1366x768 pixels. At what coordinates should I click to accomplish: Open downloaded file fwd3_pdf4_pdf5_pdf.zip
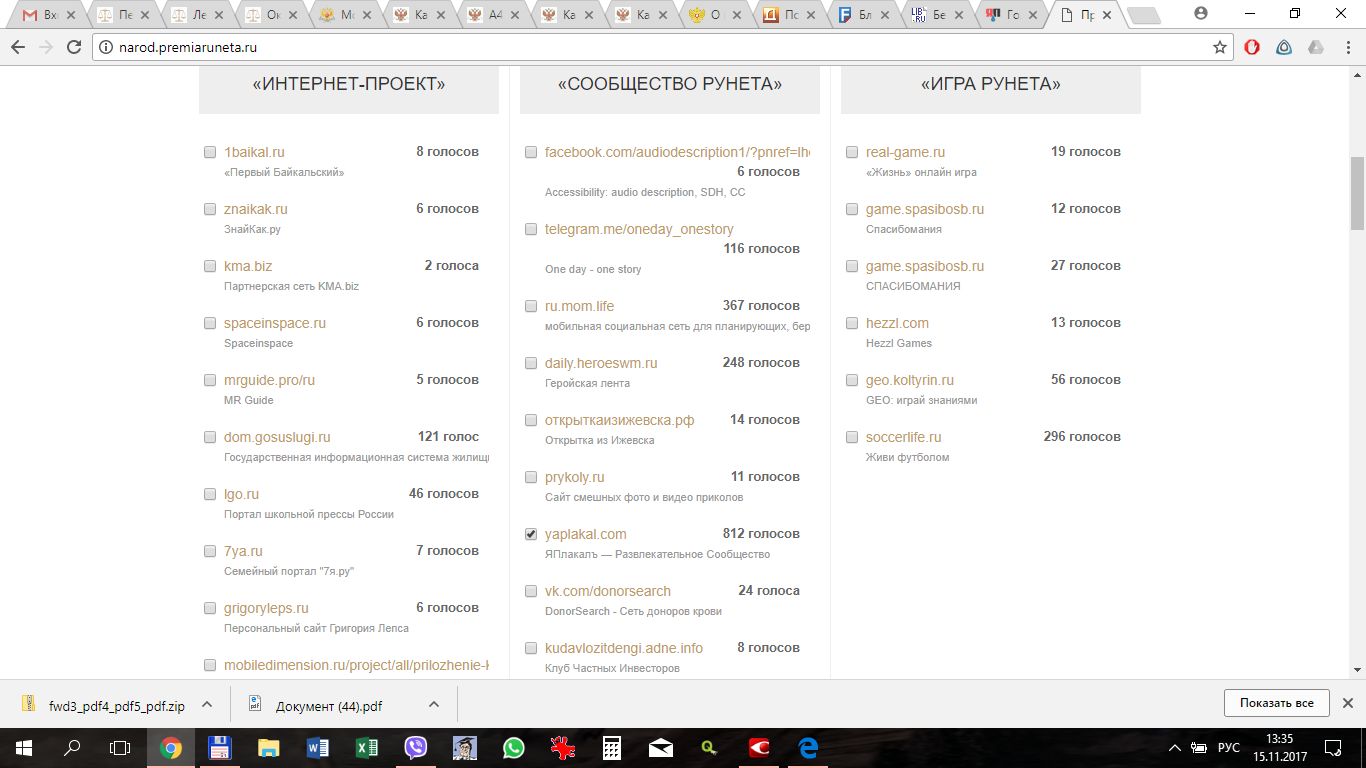(x=104, y=705)
